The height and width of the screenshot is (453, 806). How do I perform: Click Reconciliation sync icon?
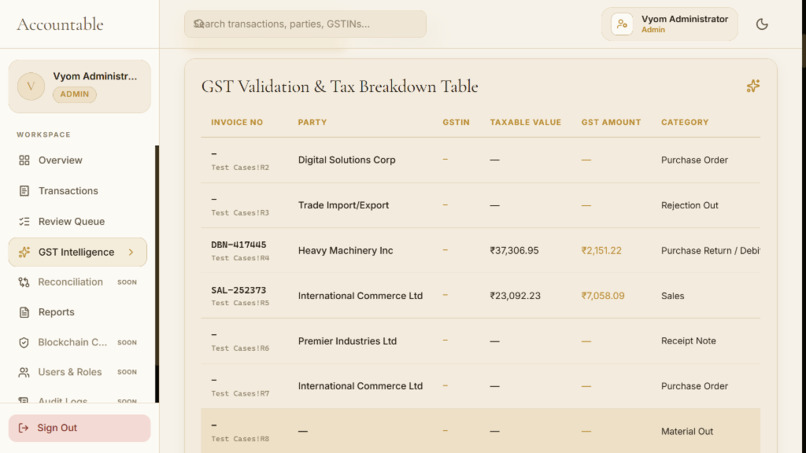click(24, 282)
